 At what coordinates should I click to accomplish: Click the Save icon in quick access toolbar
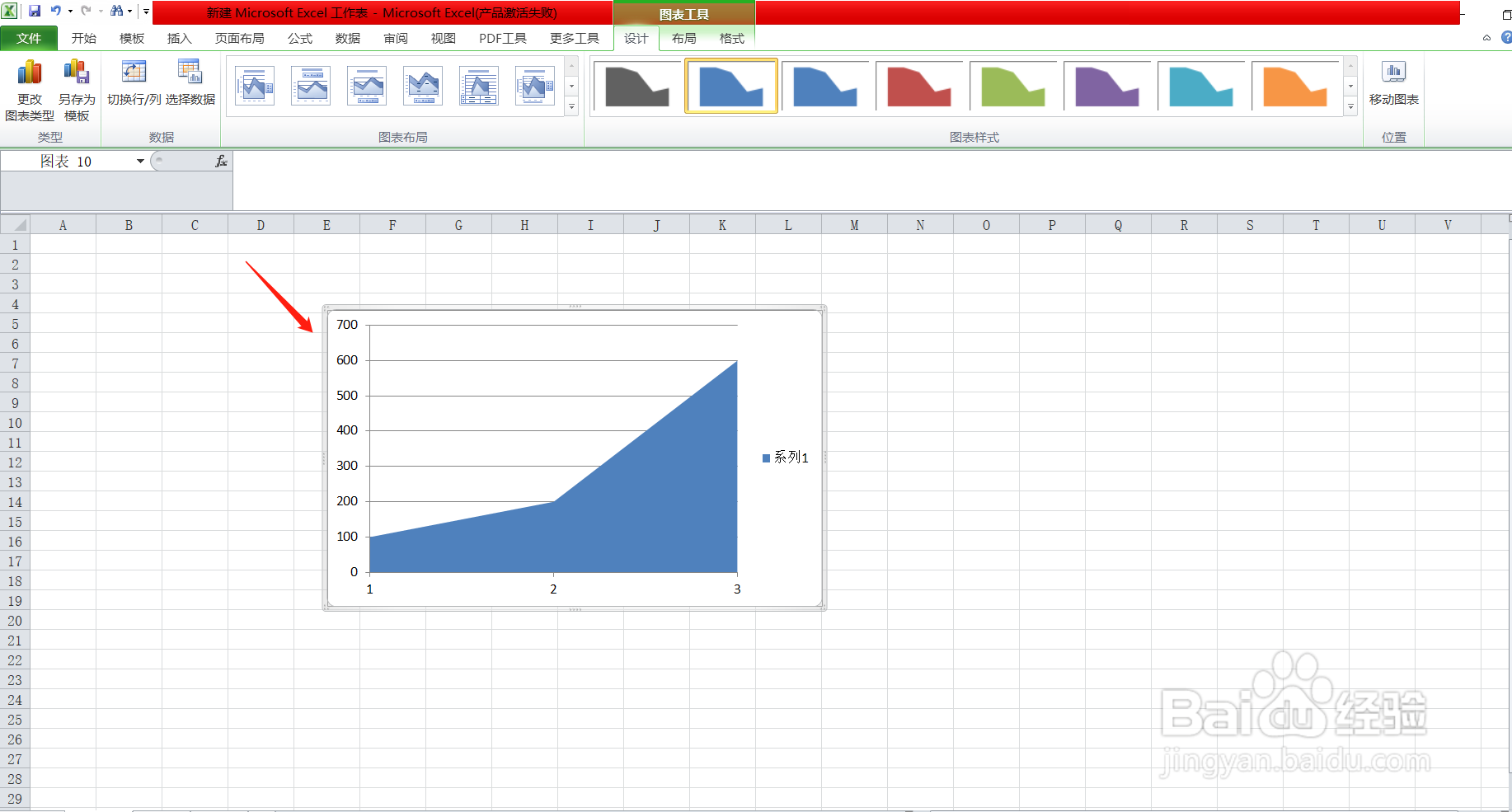[35, 11]
